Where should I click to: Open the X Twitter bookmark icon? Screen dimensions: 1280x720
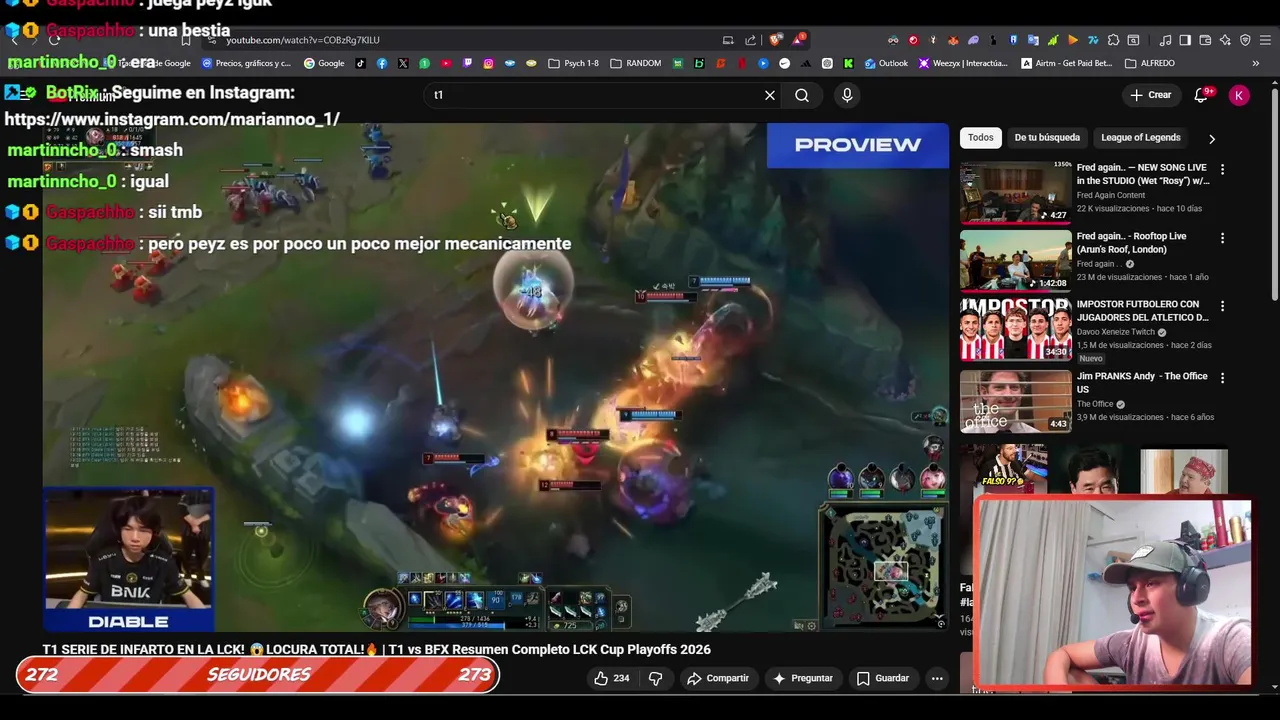pyautogui.click(x=403, y=63)
